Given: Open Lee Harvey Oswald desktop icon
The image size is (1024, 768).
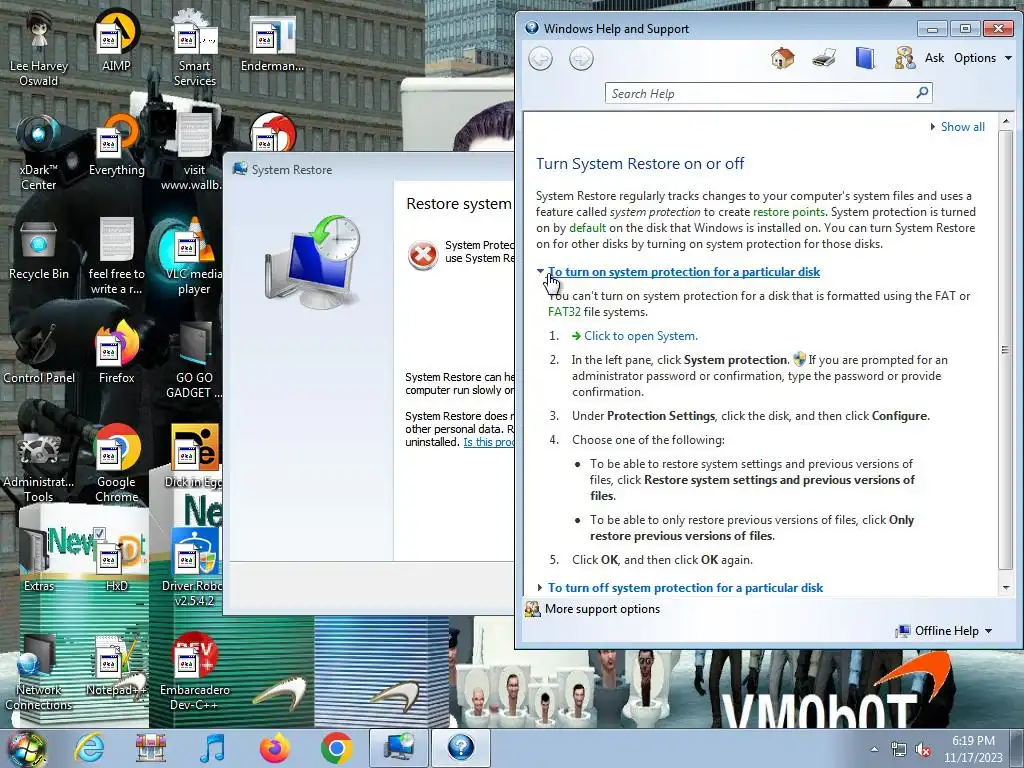Looking at the screenshot, I should (x=39, y=48).
